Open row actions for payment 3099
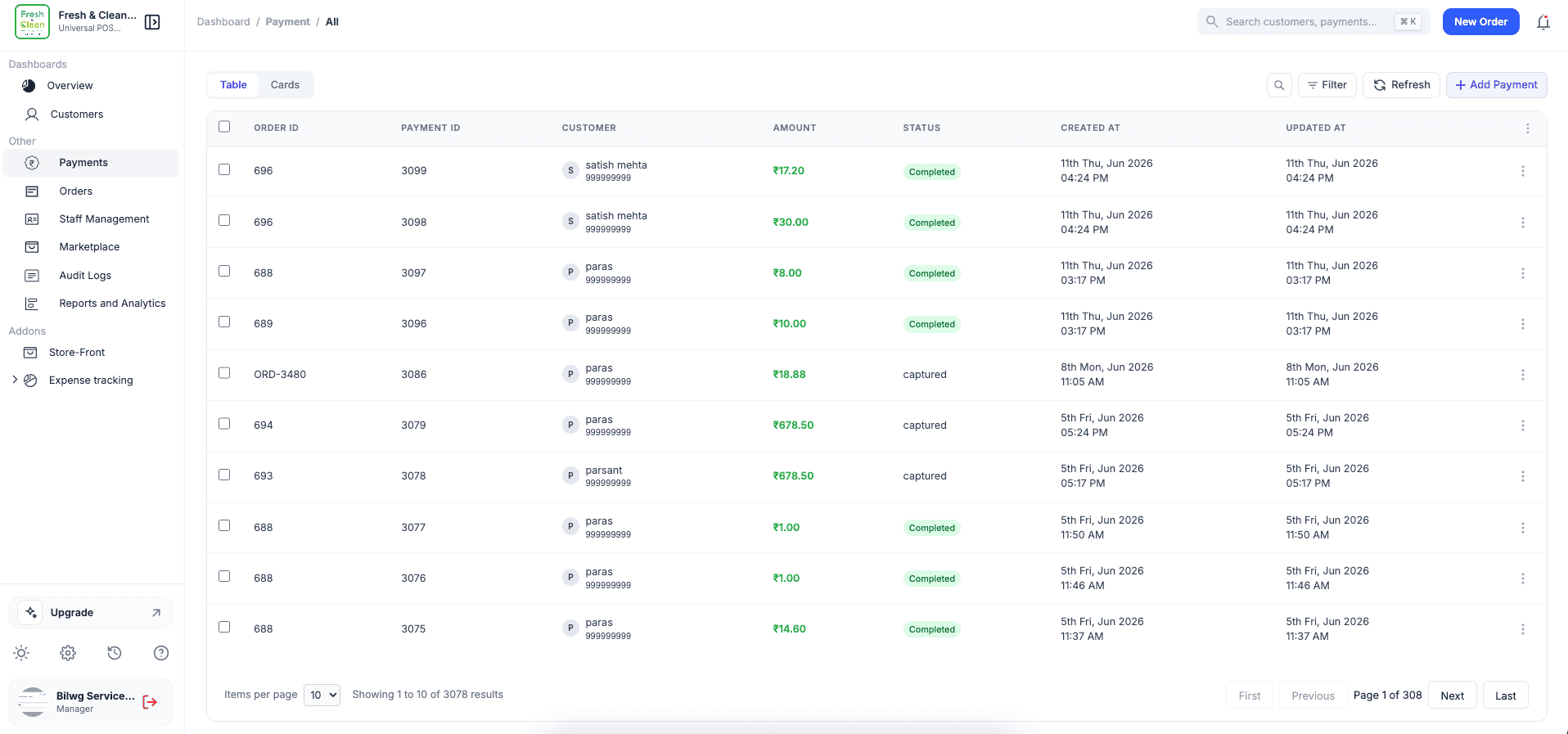1568x734 pixels. [x=1523, y=171]
